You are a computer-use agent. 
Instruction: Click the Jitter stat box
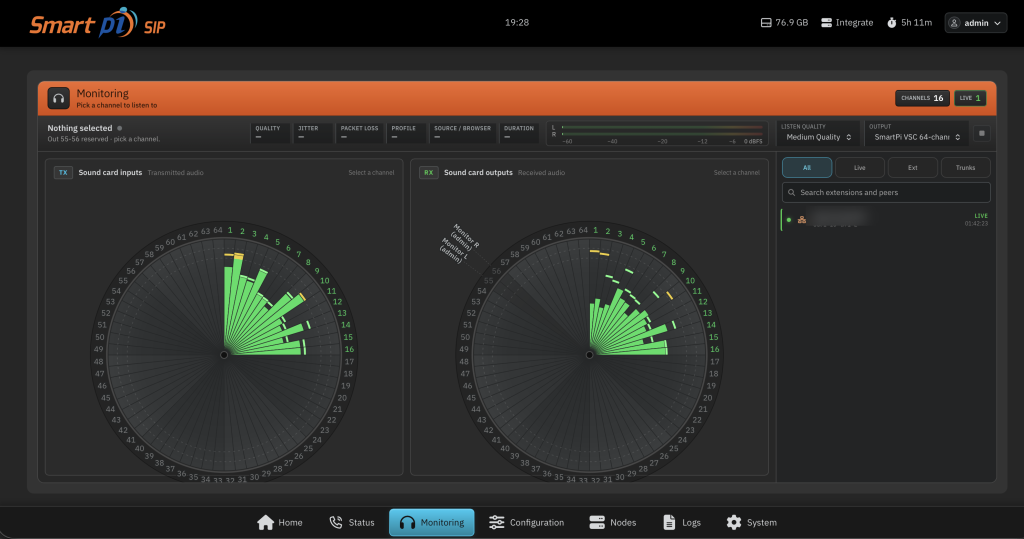point(312,133)
